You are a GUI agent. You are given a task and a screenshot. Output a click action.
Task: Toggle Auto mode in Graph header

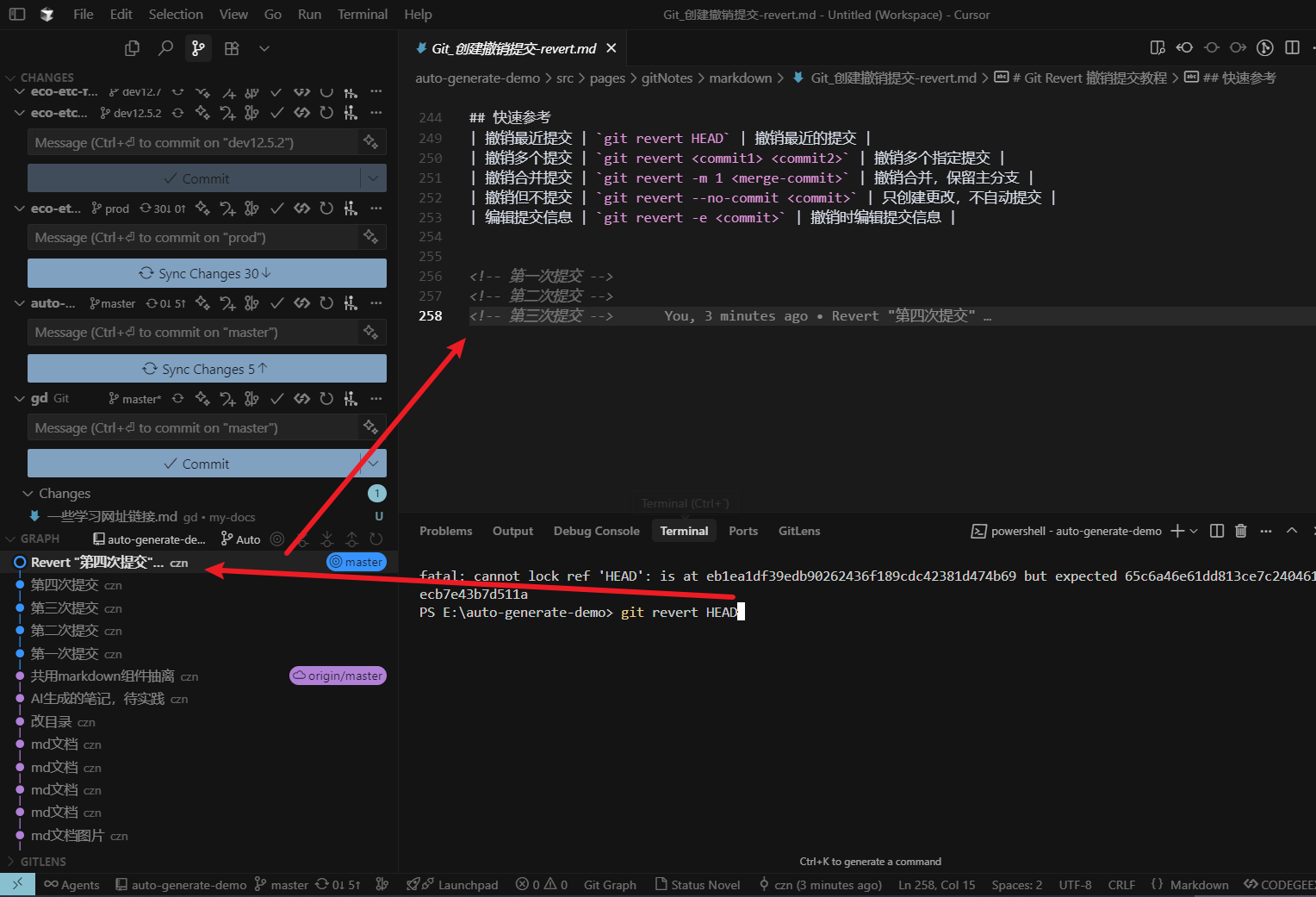(241, 539)
